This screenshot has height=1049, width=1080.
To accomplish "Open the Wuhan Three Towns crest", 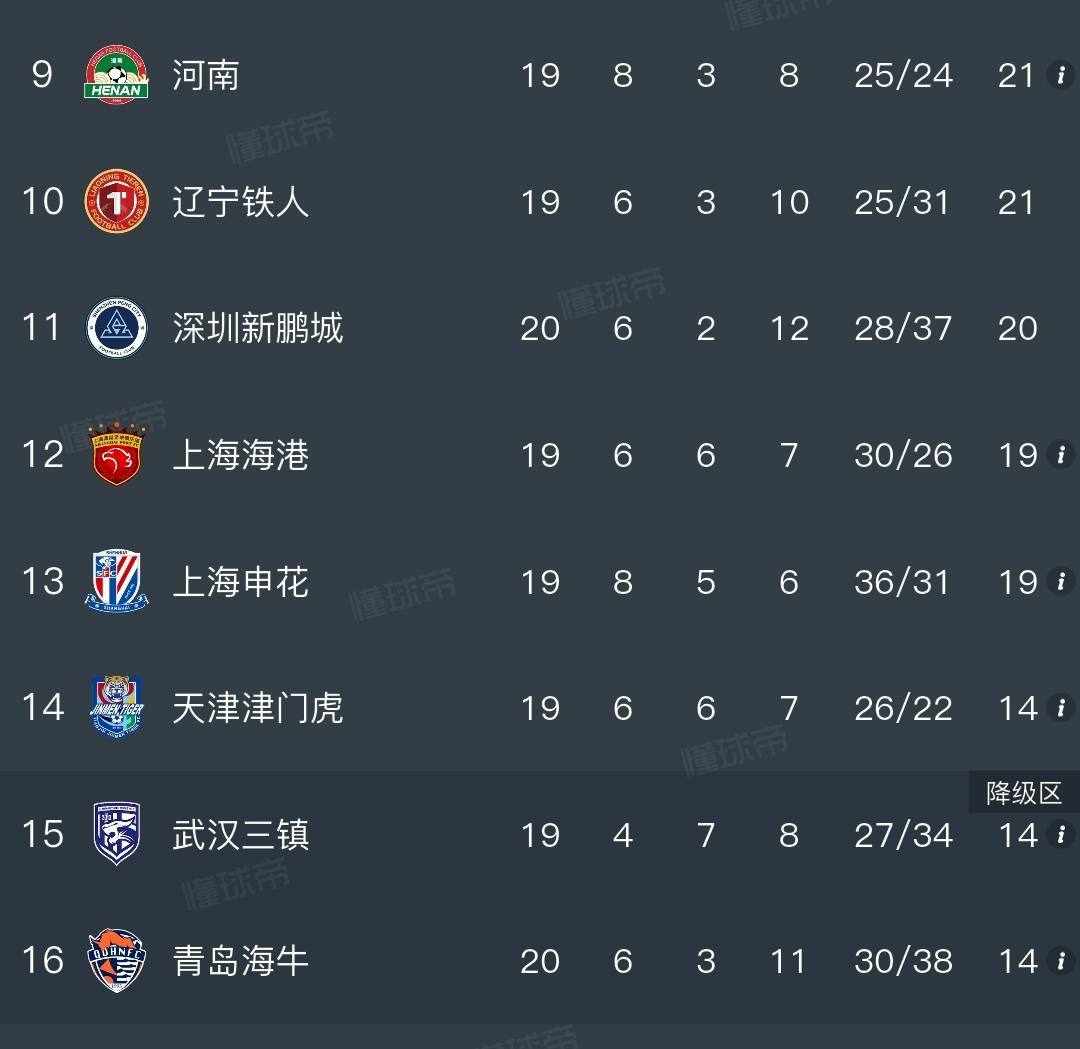I will pos(116,833).
